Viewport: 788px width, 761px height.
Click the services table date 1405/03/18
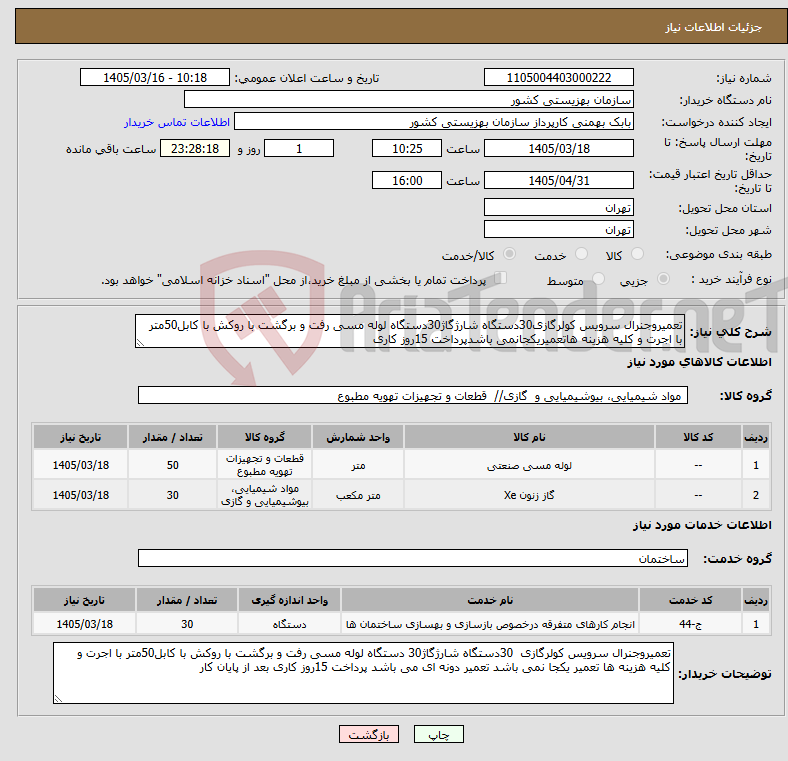(x=84, y=624)
